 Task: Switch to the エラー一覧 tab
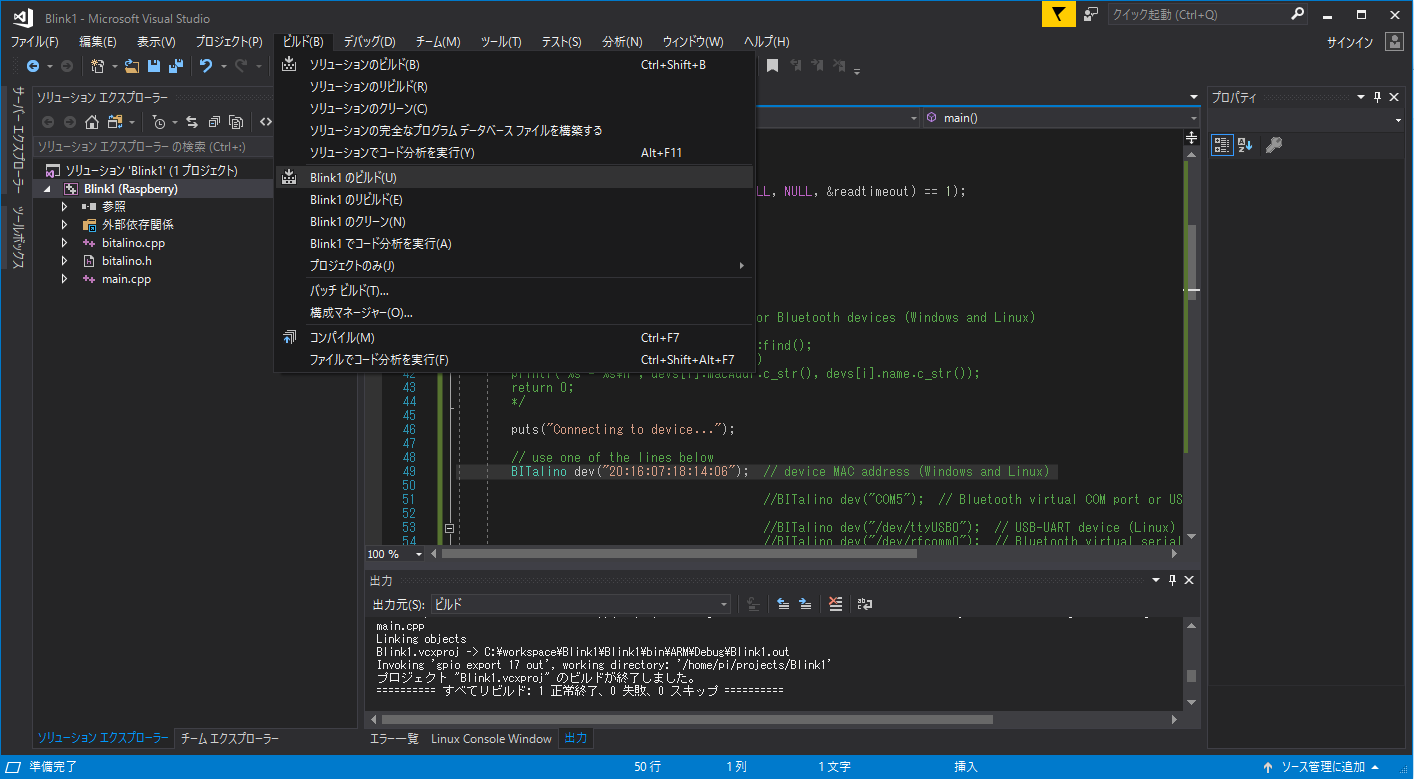pos(394,739)
